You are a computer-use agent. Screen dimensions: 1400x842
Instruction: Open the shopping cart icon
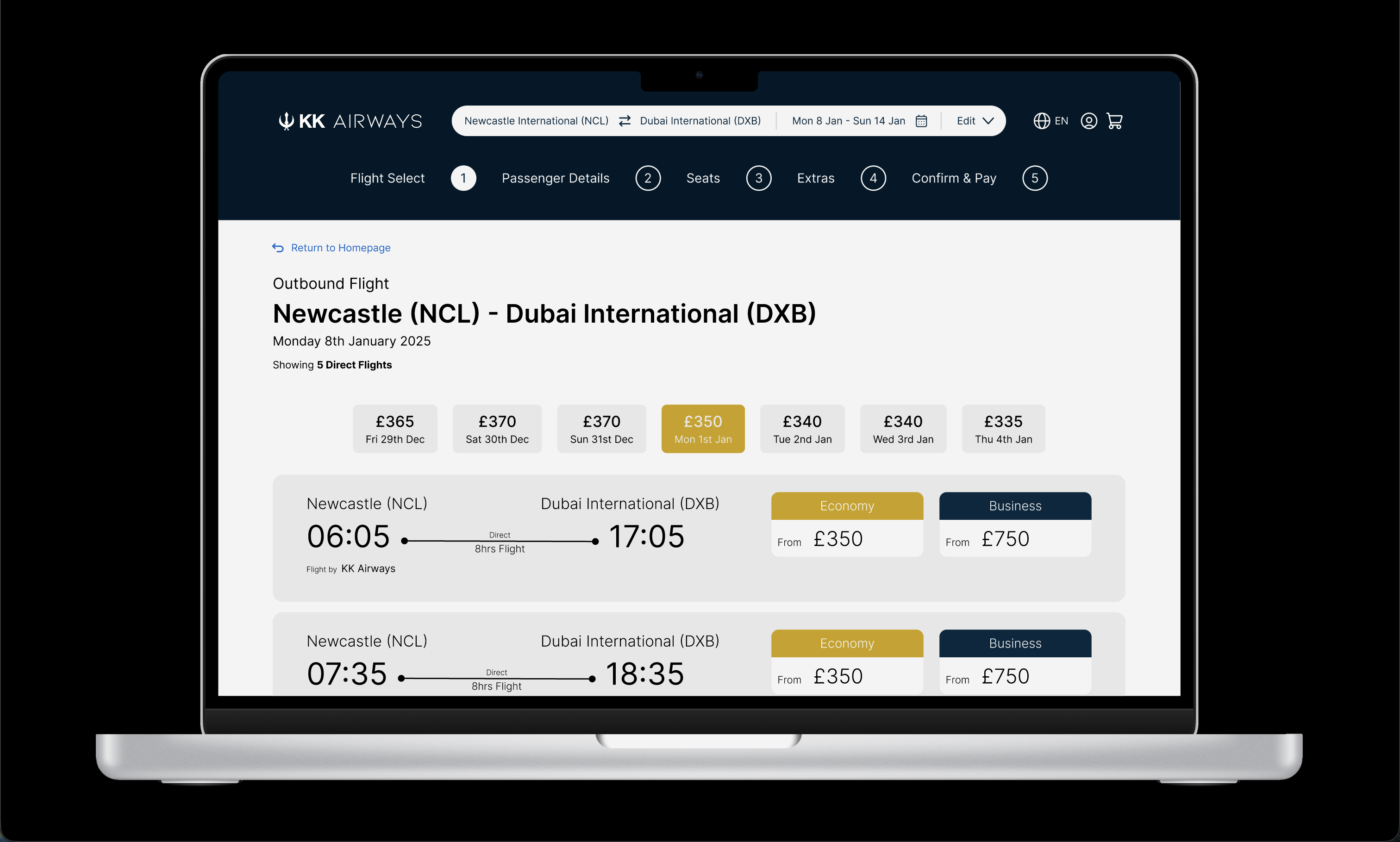pyautogui.click(x=1114, y=121)
